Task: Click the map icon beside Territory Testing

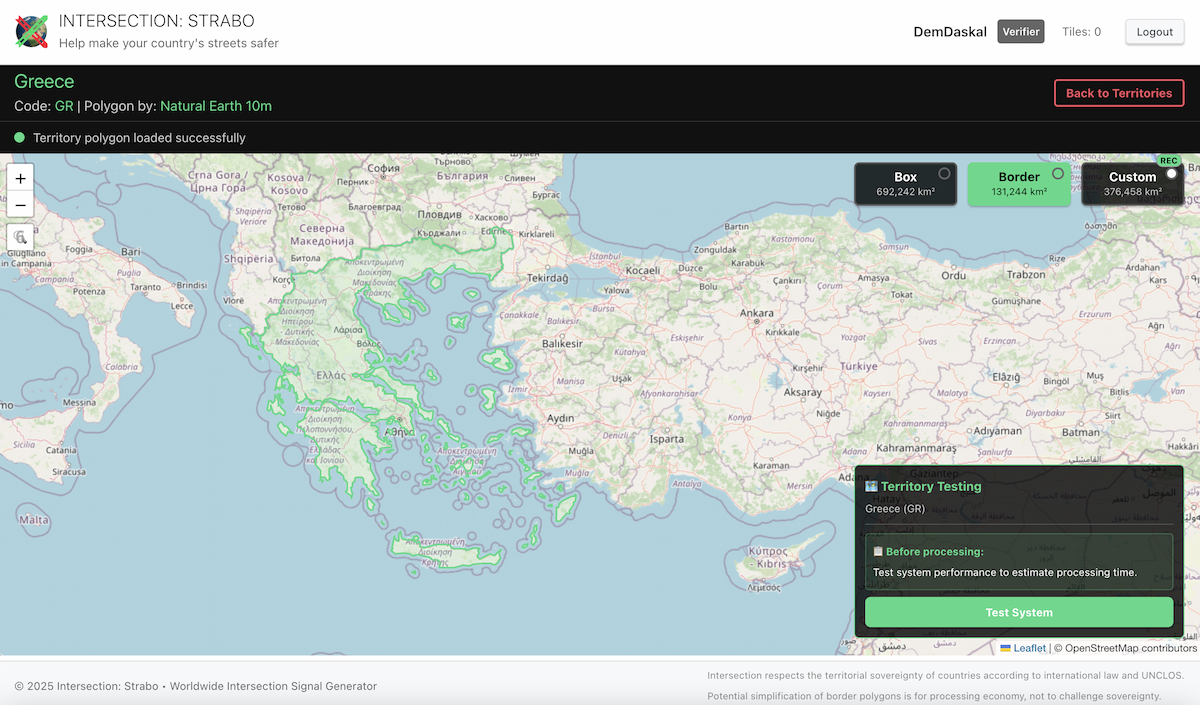Action: pyautogui.click(x=871, y=486)
